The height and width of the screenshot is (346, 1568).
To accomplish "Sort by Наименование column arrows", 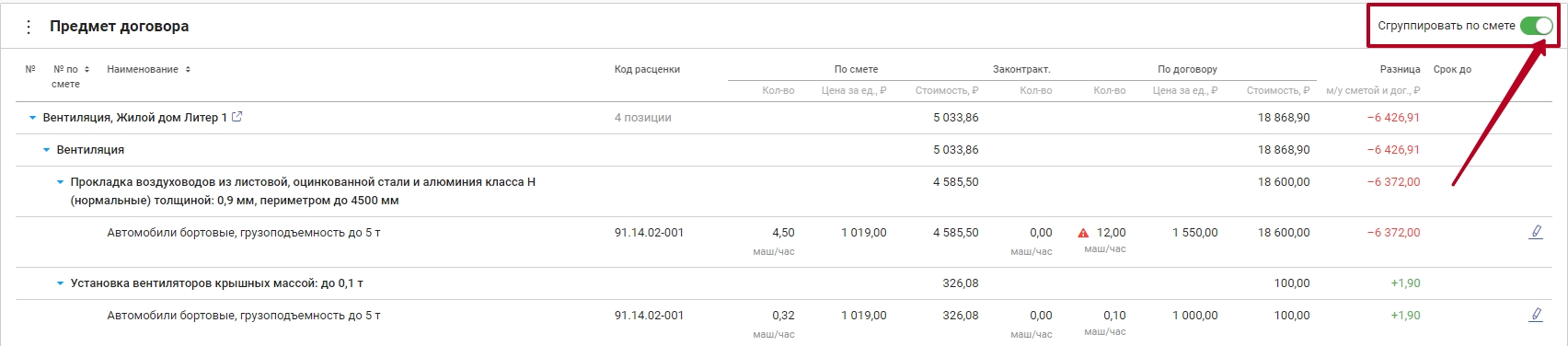I will 188,69.
